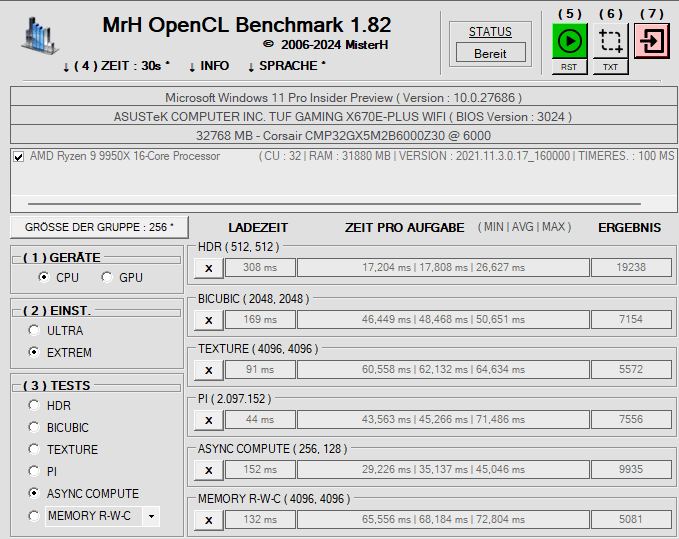Click the MEMORY R-W-C timing field 65,556 ms
679x539 pixels.
click(443, 520)
